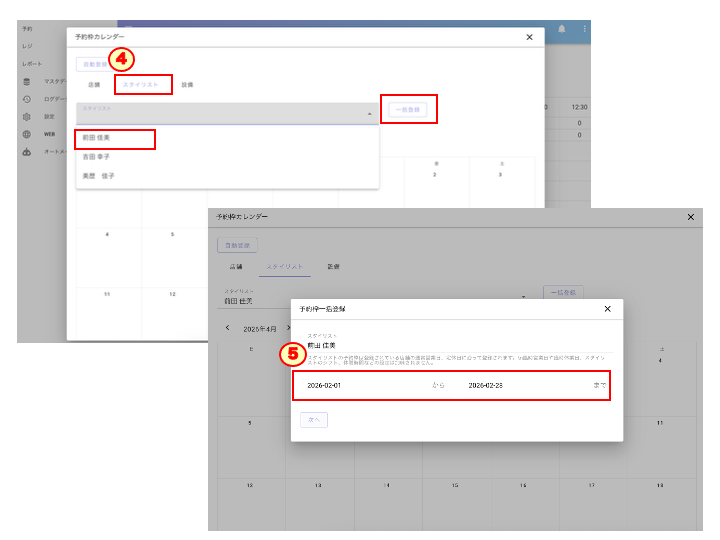Go to previous month in calendar

227,327
